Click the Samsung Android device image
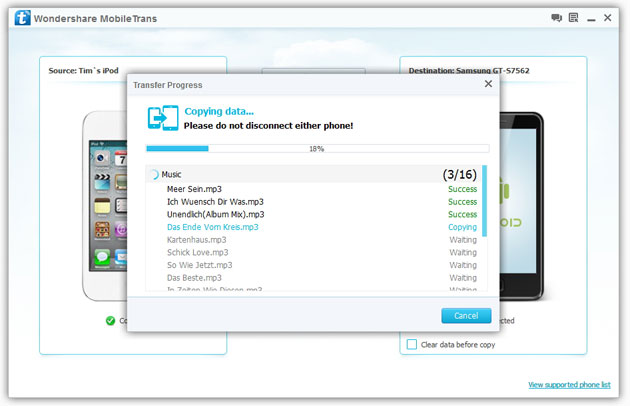This screenshot has height=406, width=630. [x=521, y=206]
